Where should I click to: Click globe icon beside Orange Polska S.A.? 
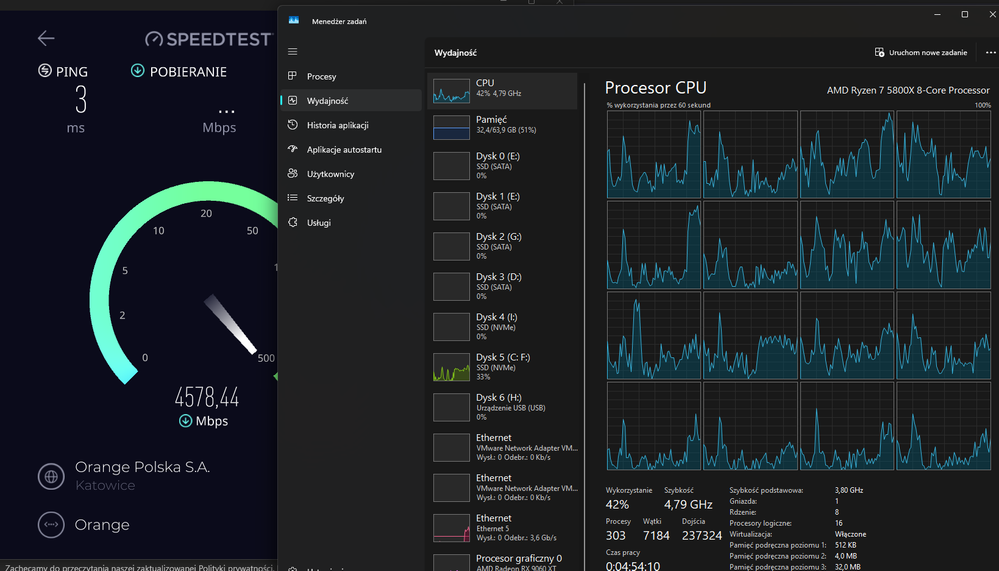point(51,476)
